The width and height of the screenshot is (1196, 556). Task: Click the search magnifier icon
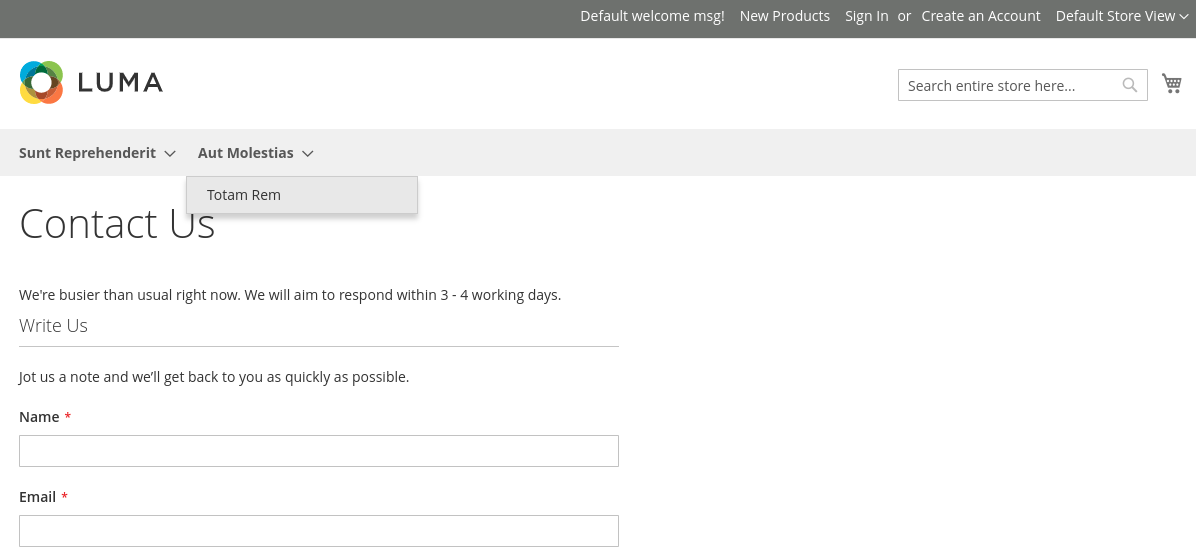[1130, 85]
